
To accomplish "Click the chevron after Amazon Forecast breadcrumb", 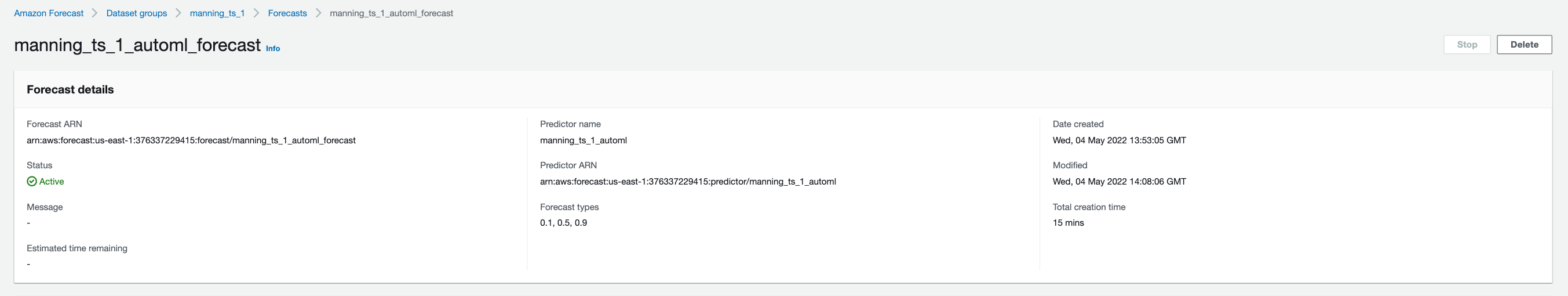I will click(95, 13).
